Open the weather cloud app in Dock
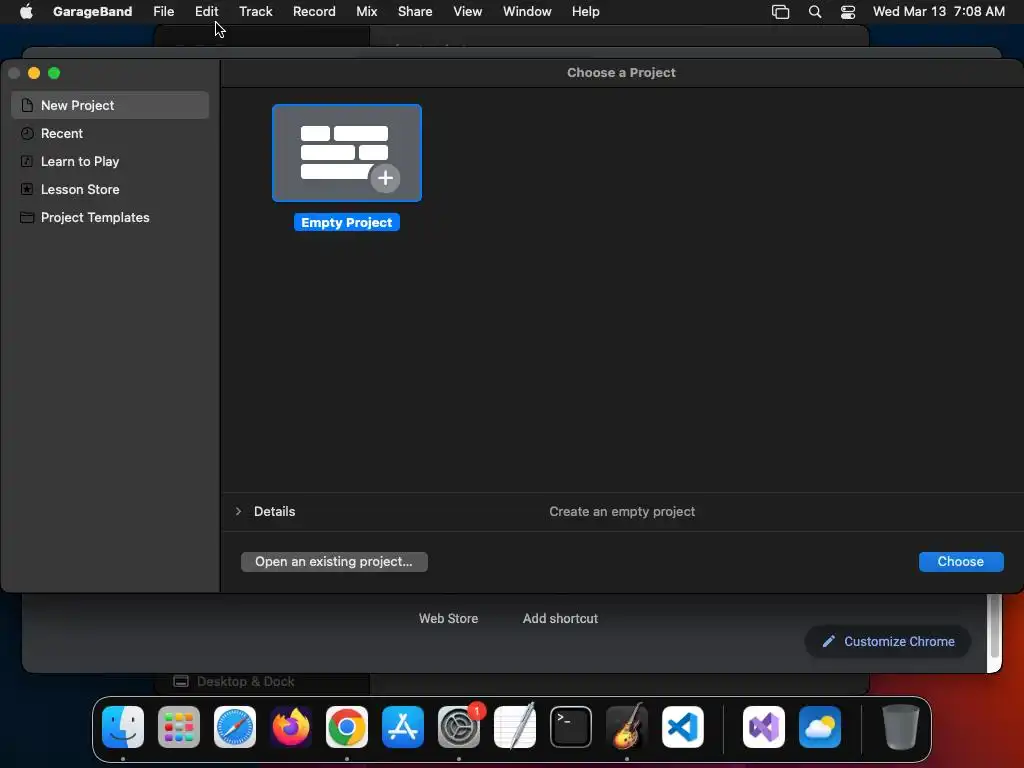Image resolution: width=1024 pixels, height=768 pixels. coord(820,727)
